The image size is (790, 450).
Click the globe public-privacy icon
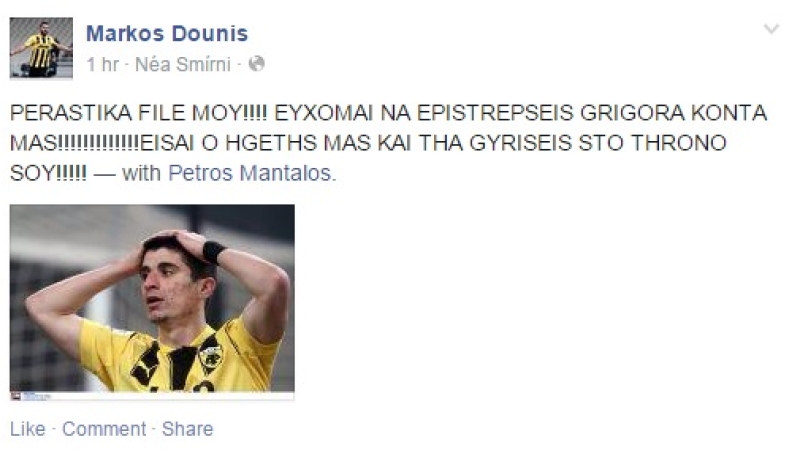pyautogui.click(x=256, y=64)
